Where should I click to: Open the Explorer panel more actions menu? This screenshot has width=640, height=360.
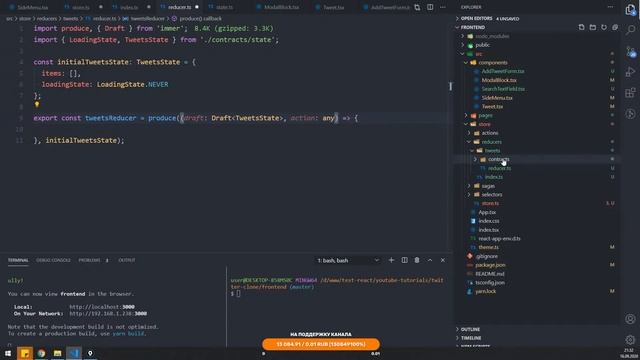(x=610, y=7)
